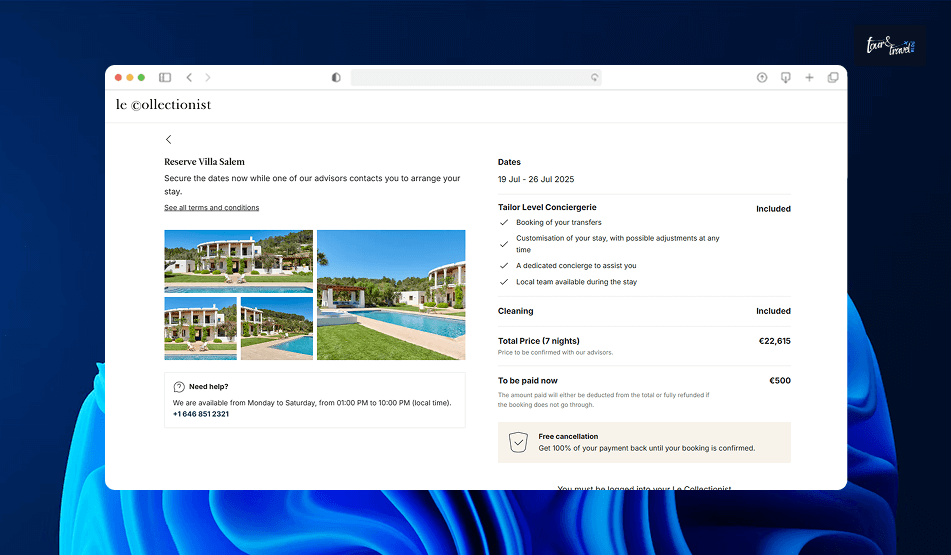Open the small bottom-left villa photo
This screenshot has width=951, height=555.
click(201, 328)
